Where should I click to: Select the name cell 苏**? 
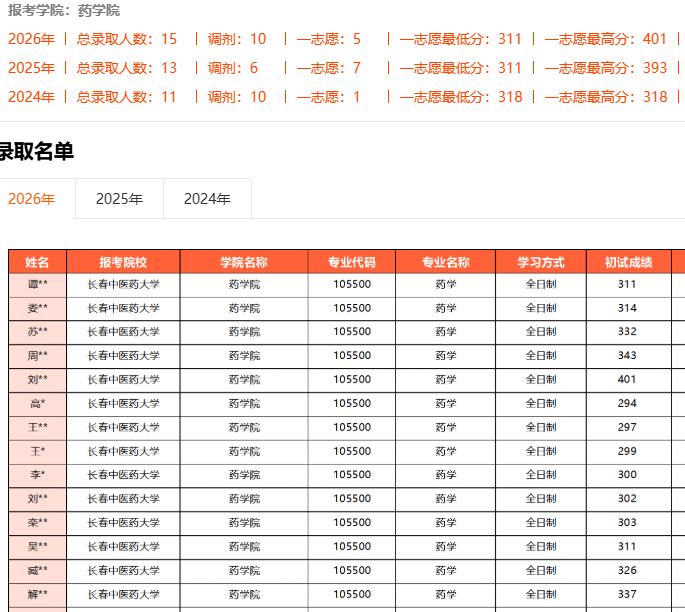point(37,332)
